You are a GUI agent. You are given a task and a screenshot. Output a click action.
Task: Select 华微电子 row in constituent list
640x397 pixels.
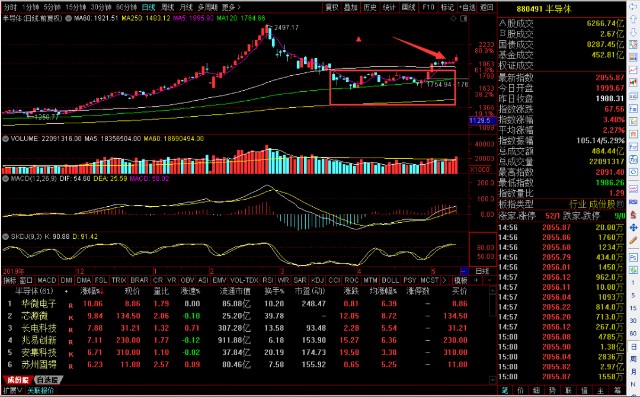pos(246,304)
